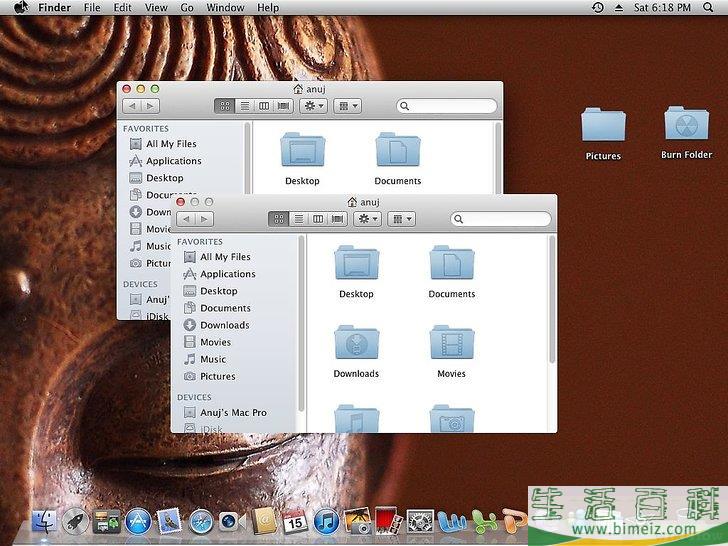Open Arrange dropdown in rear window
Viewport: 728px width, 546px height.
347,106
